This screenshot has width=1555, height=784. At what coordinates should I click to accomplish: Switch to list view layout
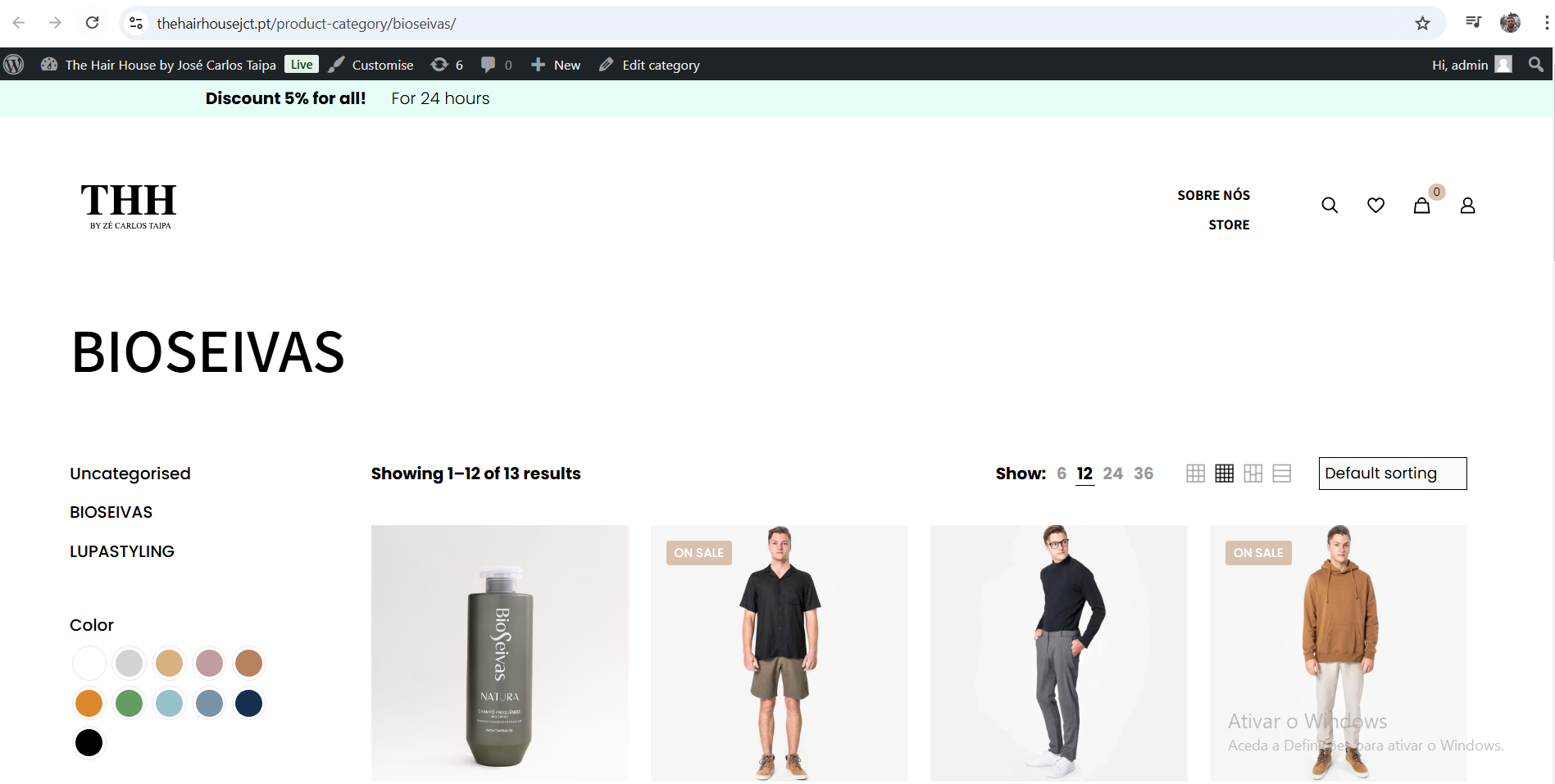pos(1281,474)
